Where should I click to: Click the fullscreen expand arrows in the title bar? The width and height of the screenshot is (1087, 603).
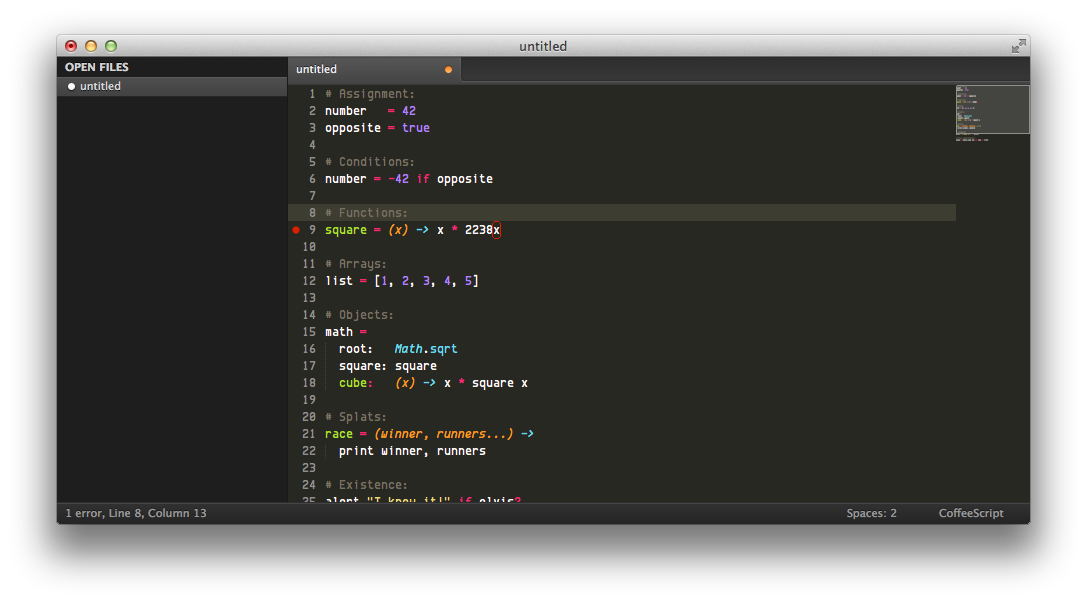pyautogui.click(x=1018, y=46)
